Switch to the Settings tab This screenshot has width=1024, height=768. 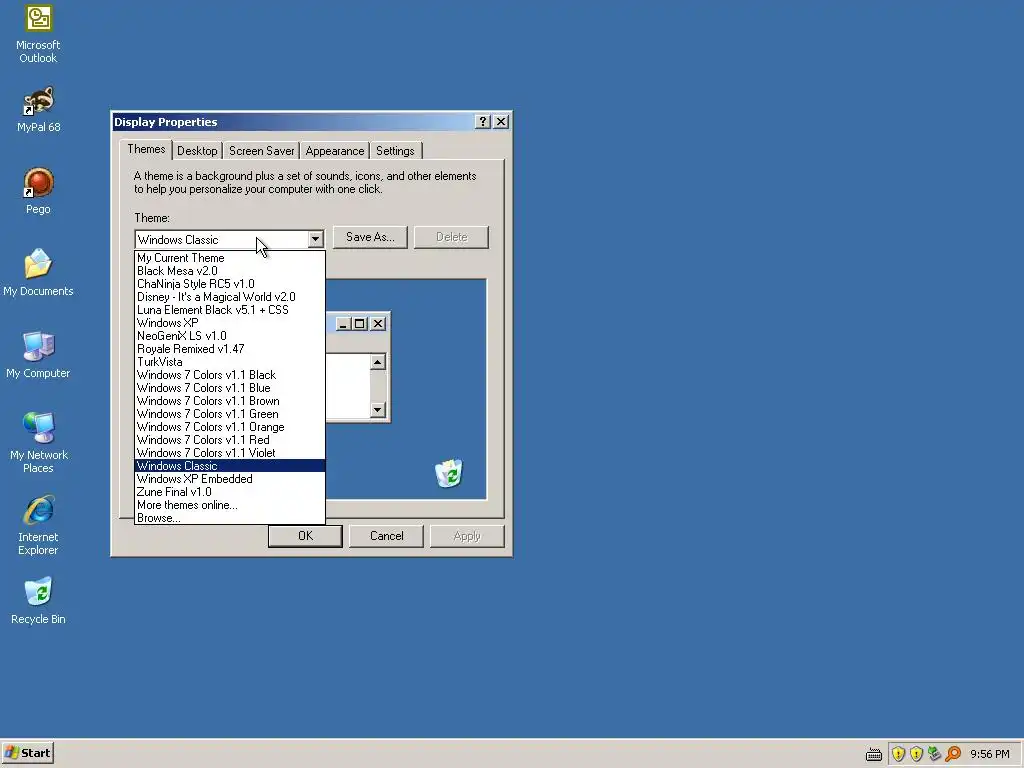click(395, 151)
